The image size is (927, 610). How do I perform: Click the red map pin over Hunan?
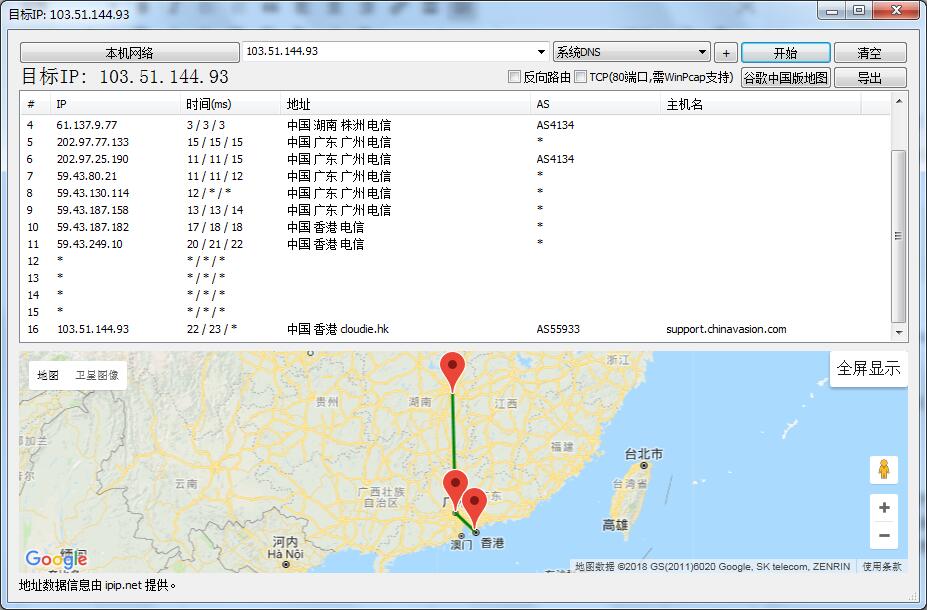click(453, 370)
